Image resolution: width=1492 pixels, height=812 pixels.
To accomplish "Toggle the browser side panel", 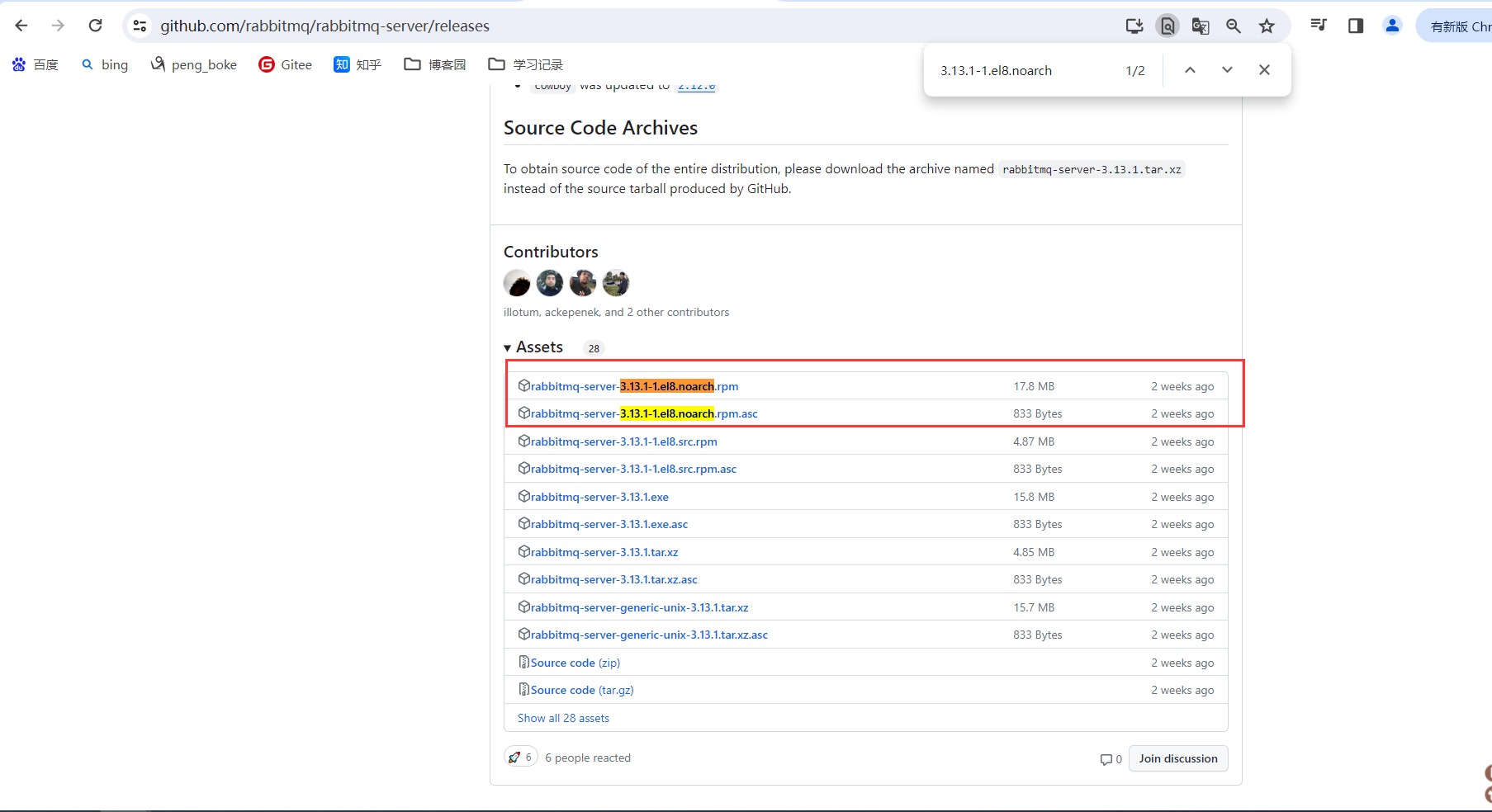I will click(x=1356, y=26).
